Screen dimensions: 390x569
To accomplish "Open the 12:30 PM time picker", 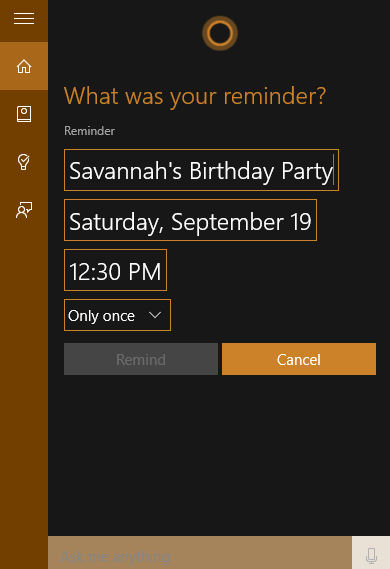I will point(115,270).
